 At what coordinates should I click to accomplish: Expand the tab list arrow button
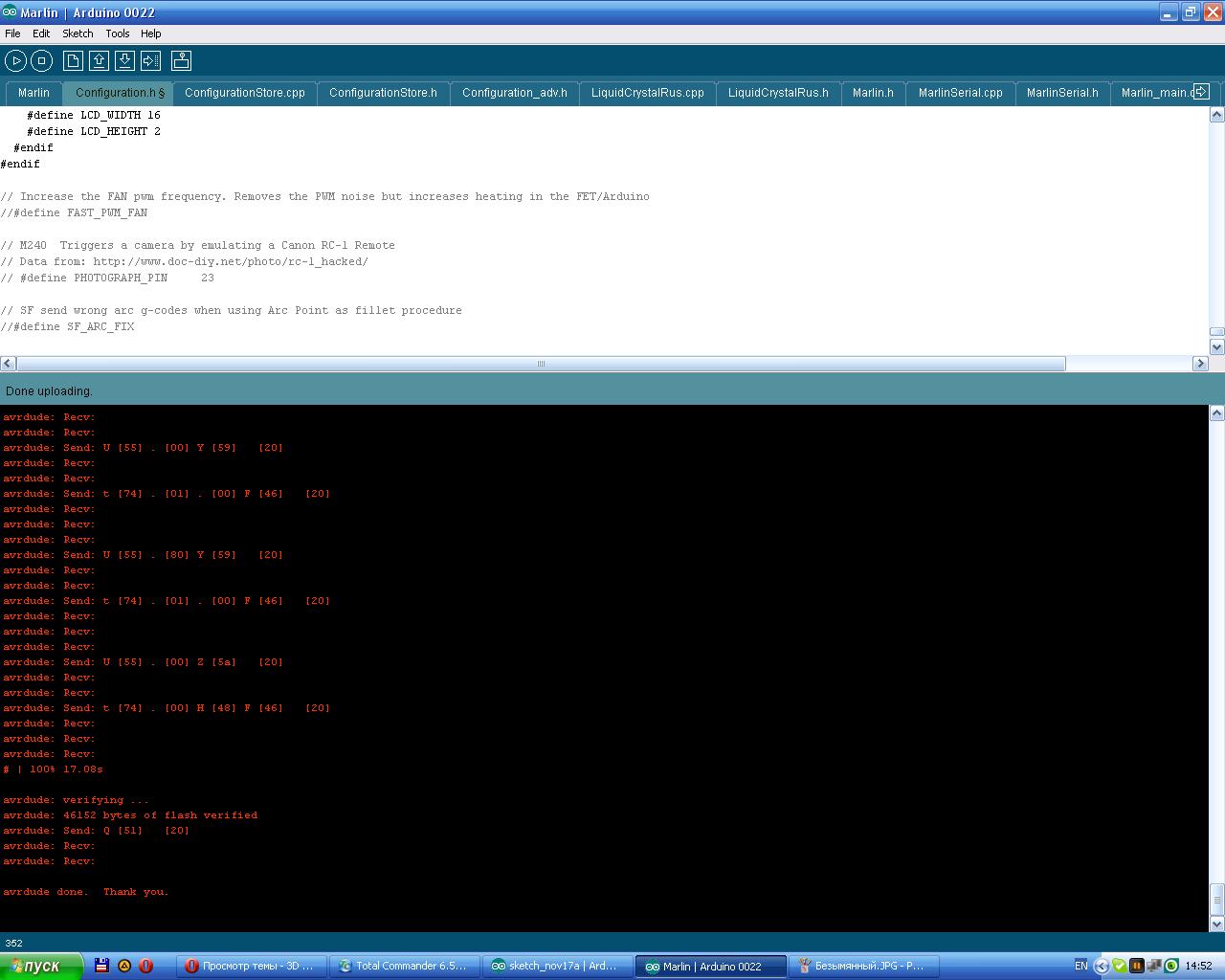tap(1201, 92)
